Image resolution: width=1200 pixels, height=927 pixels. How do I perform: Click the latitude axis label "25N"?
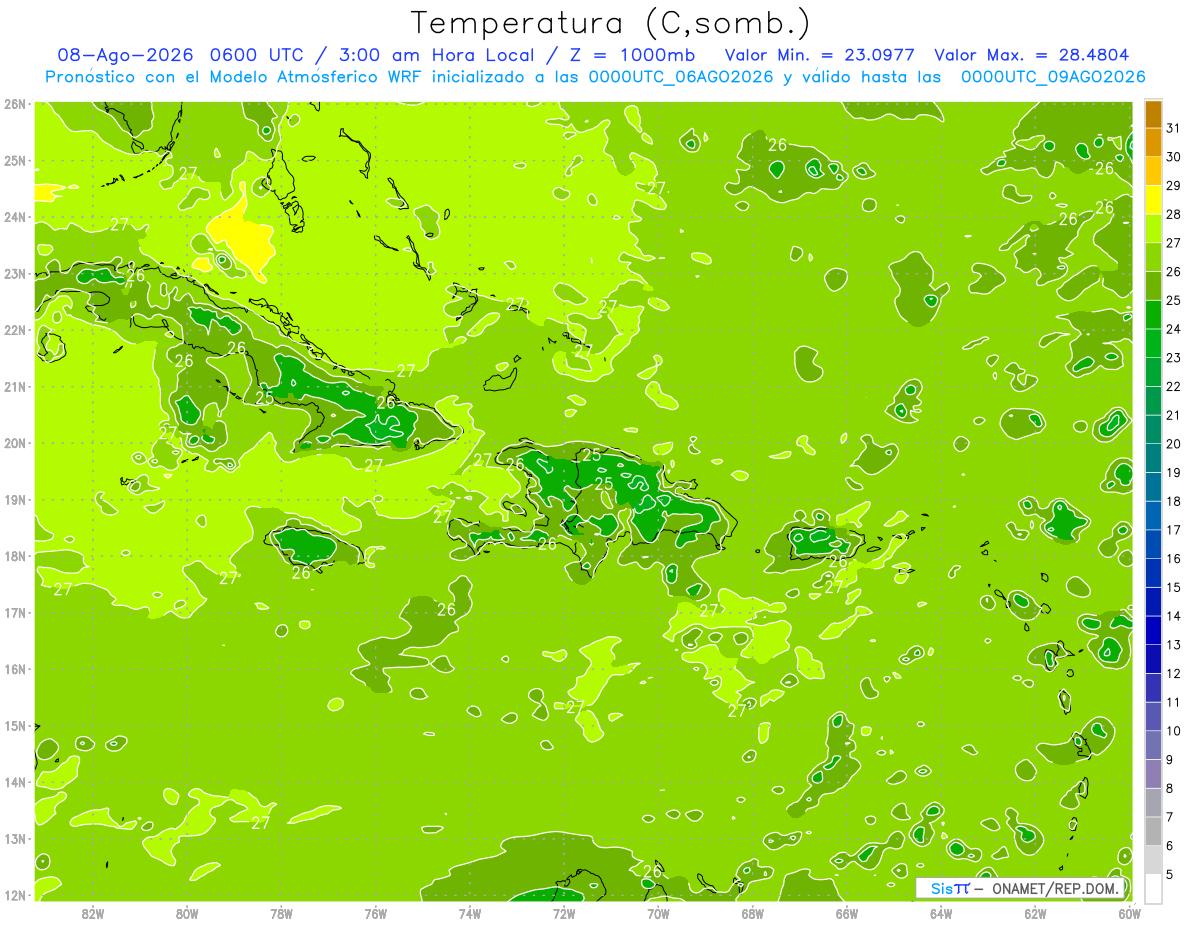click(x=15, y=161)
